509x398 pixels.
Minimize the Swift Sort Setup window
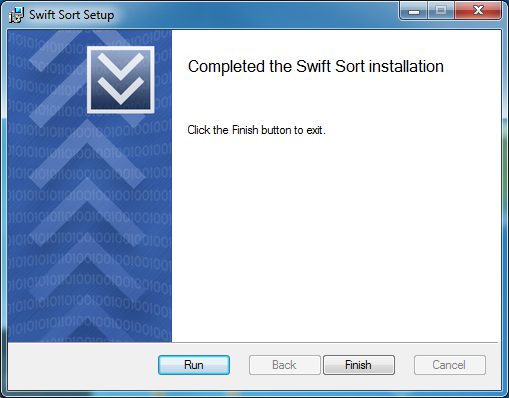[414, 11]
